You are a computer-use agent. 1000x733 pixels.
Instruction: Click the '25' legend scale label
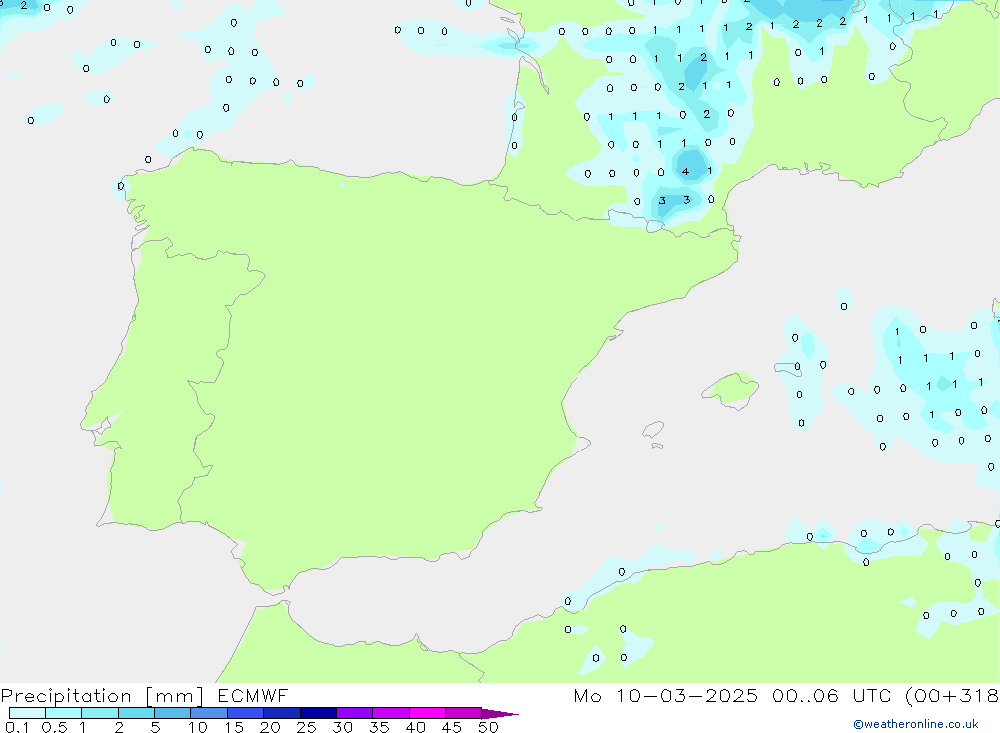[x=307, y=727]
